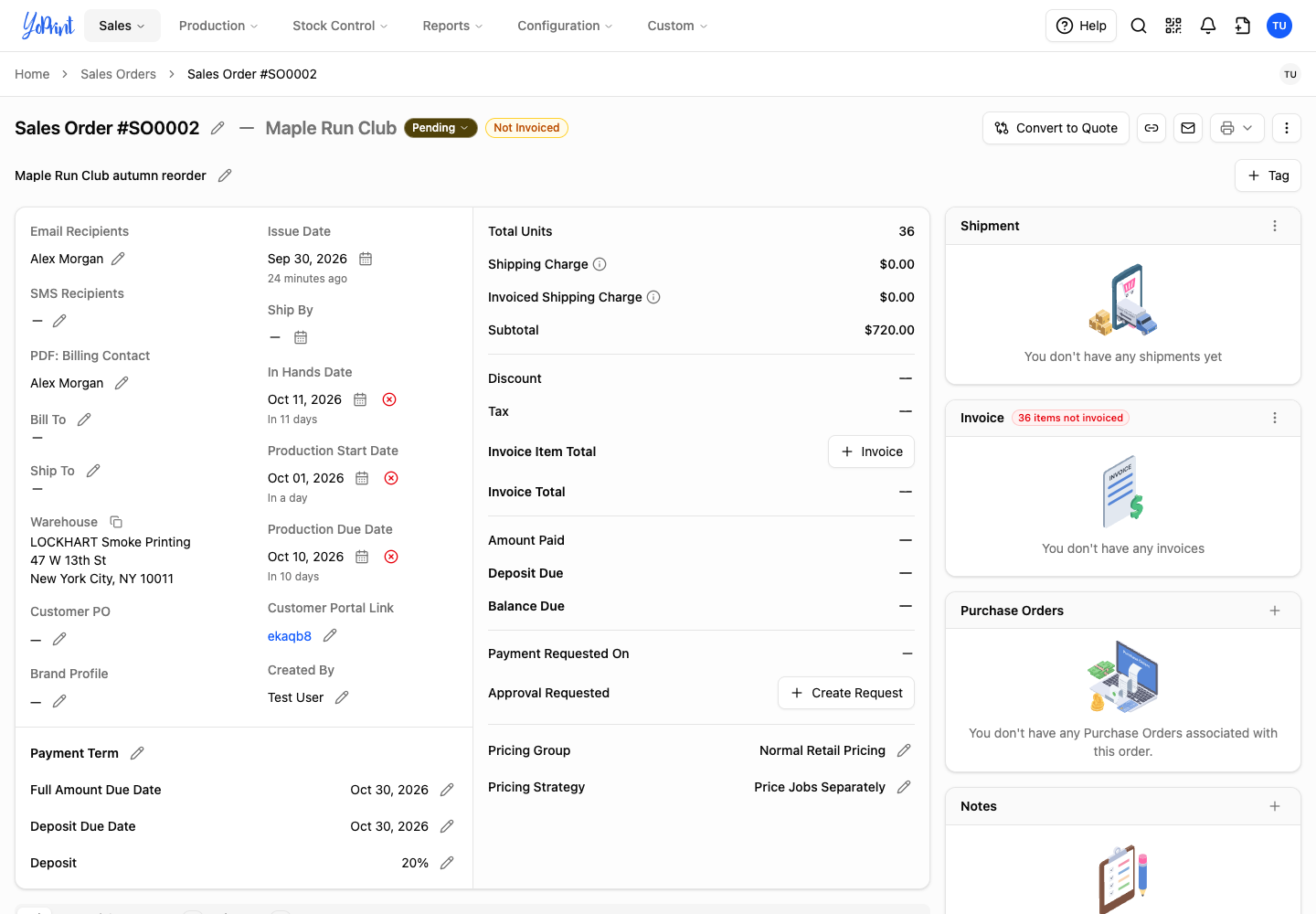Edit the SMS Recipients field

59,321
